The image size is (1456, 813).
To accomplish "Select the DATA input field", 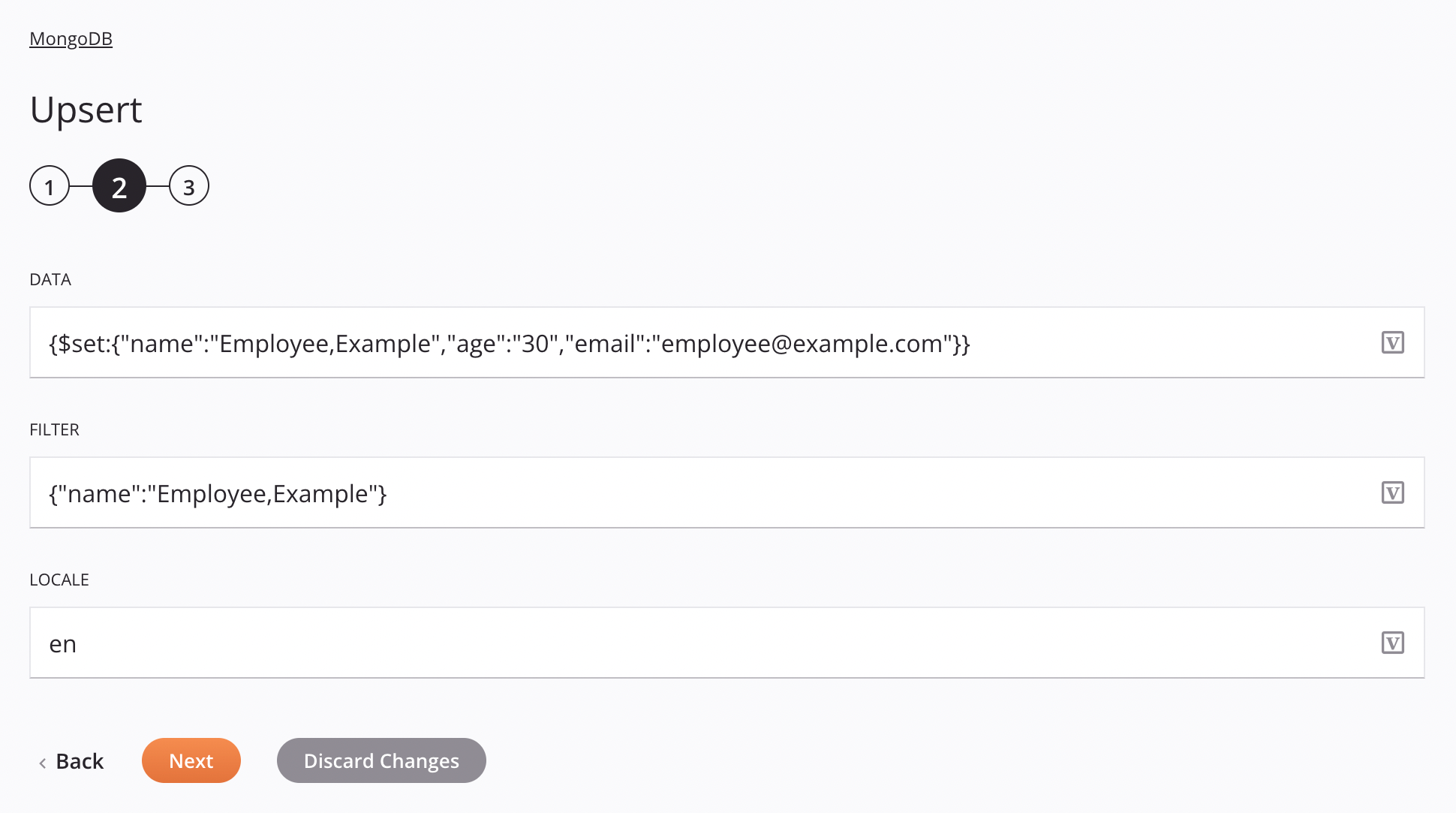I will [x=727, y=343].
